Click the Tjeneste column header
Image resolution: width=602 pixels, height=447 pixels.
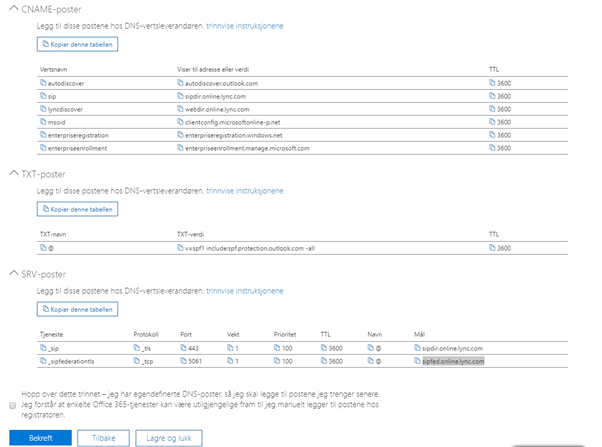(51, 334)
